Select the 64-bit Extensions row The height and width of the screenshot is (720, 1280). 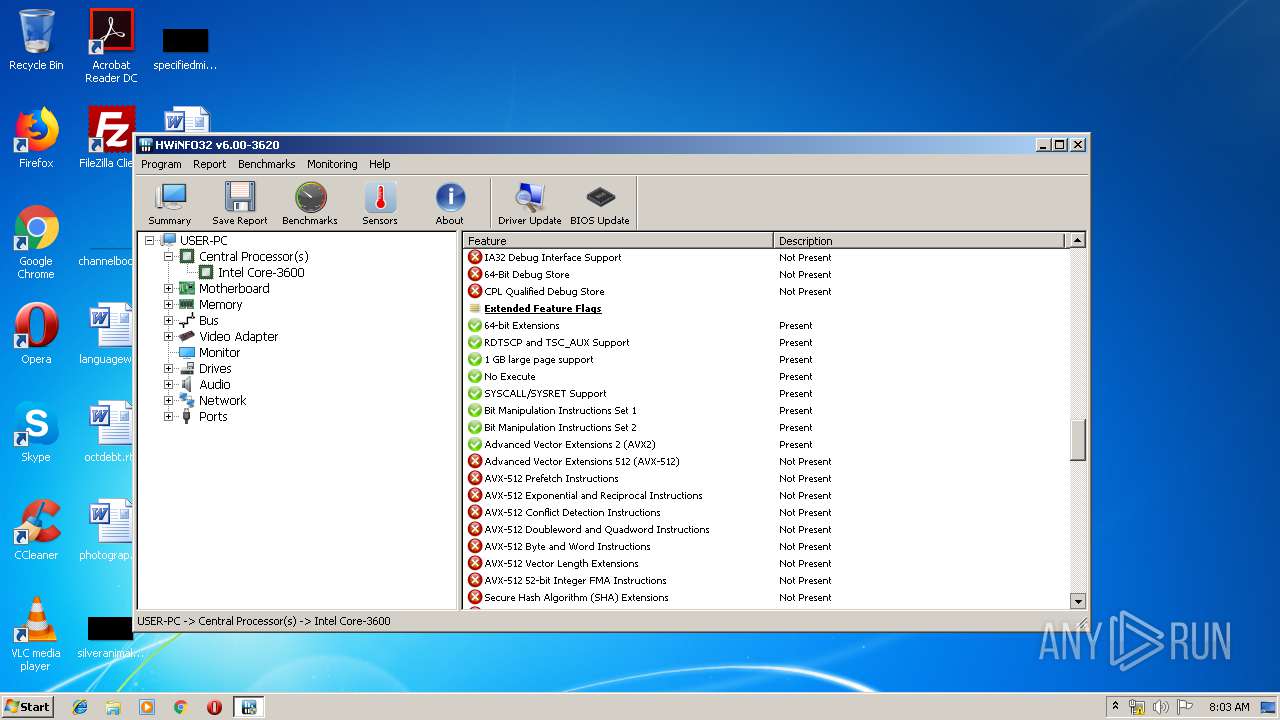point(766,325)
